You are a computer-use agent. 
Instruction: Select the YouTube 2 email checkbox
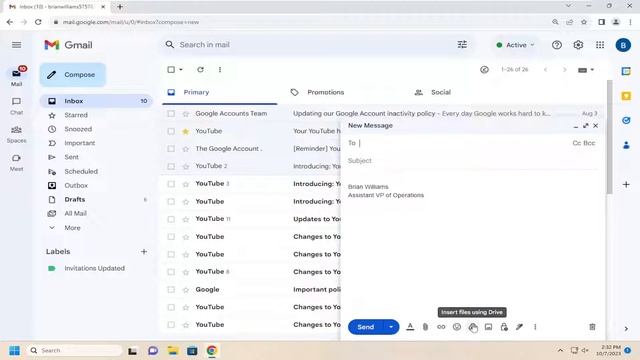click(171, 166)
